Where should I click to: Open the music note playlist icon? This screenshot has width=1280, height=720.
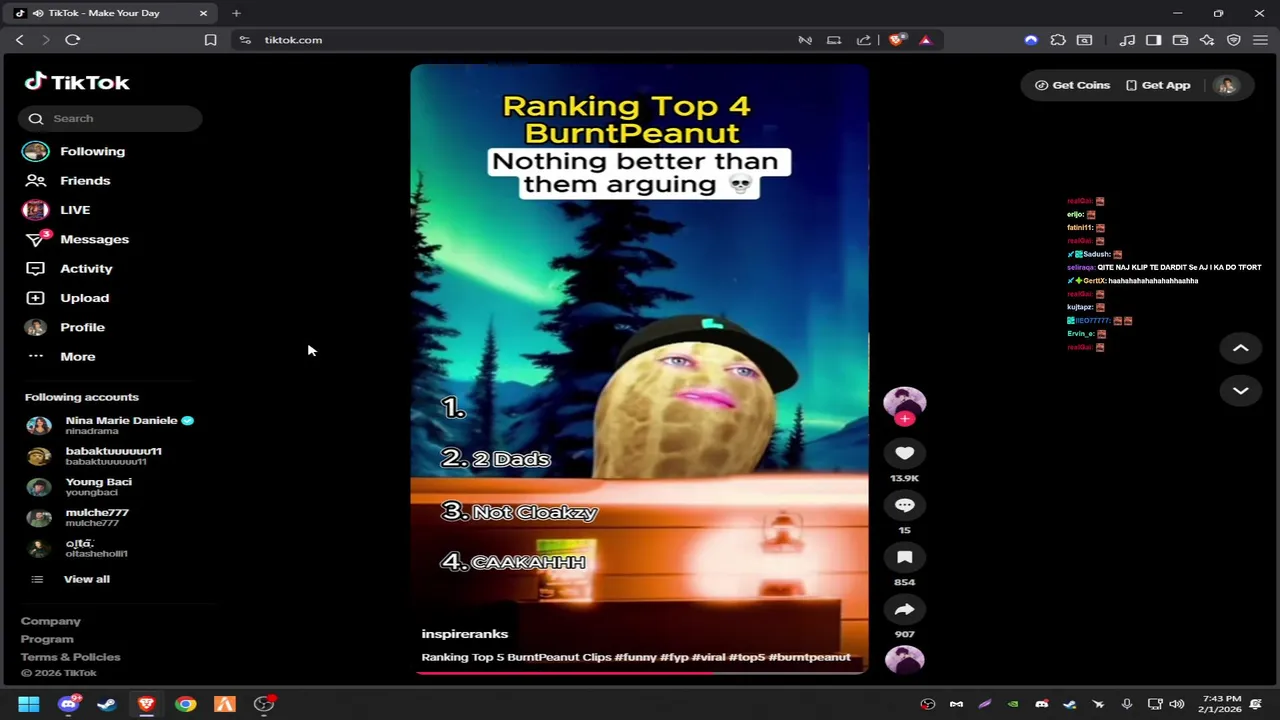[x=1127, y=40]
